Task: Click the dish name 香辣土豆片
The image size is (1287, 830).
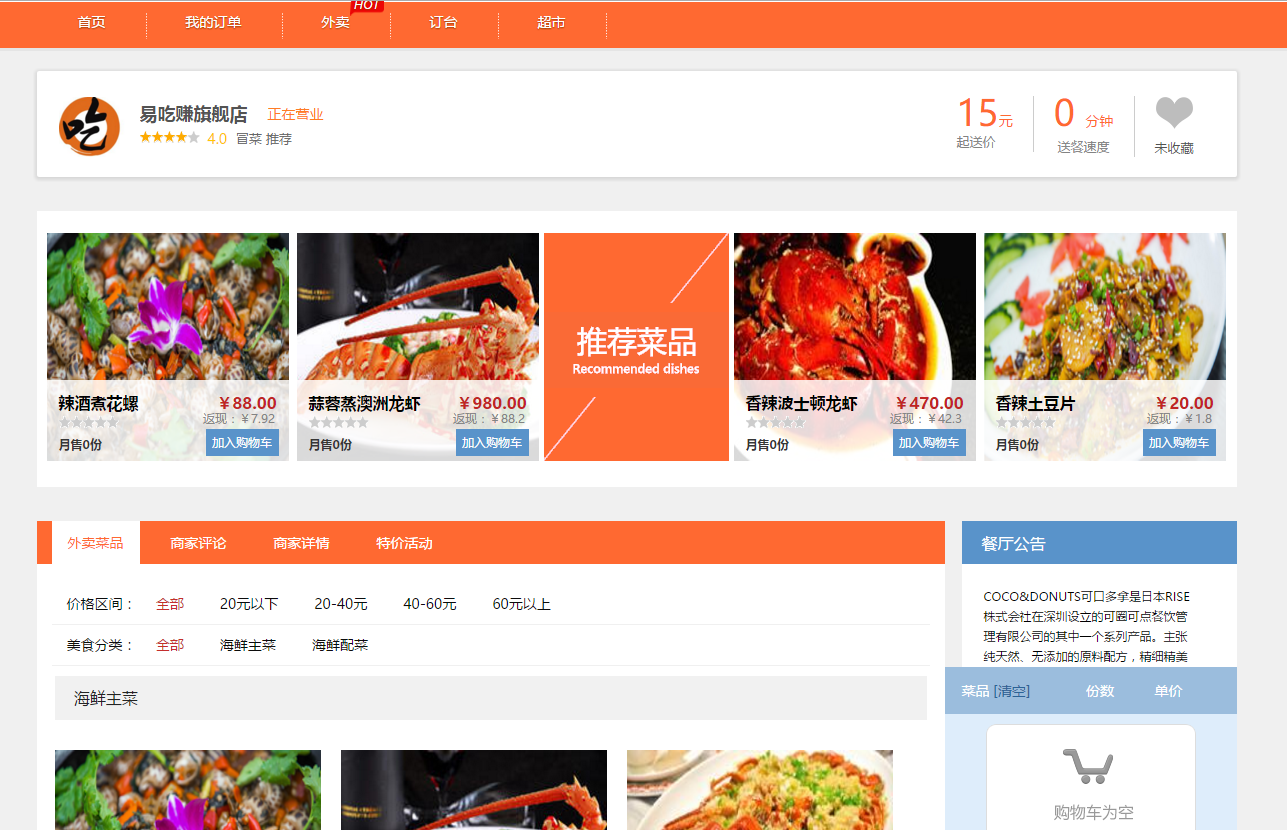Action: (1035, 404)
